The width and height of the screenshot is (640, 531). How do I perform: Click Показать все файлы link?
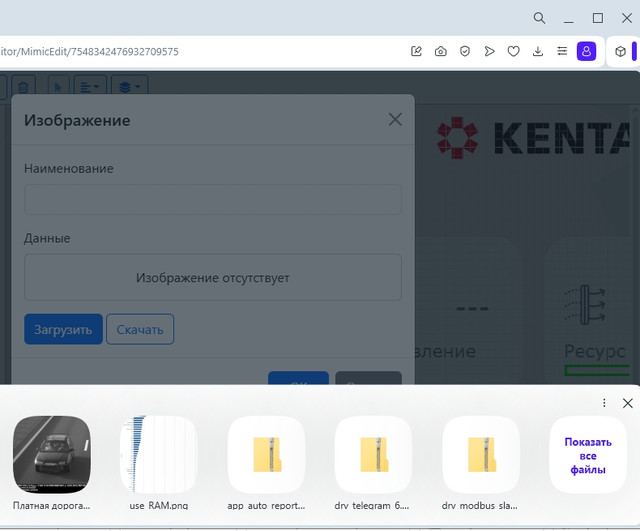click(x=588, y=455)
